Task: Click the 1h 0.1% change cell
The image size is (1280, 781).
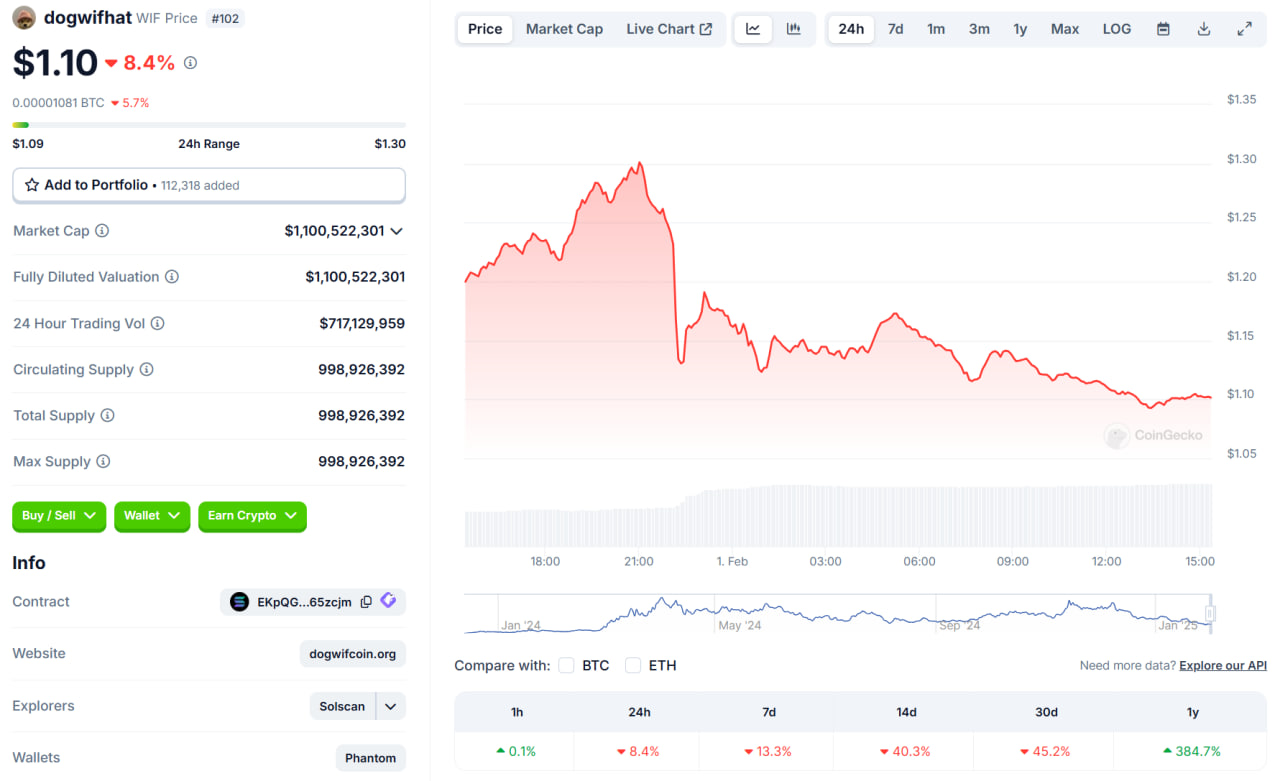Action: pyautogui.click(x=516, y=751)
